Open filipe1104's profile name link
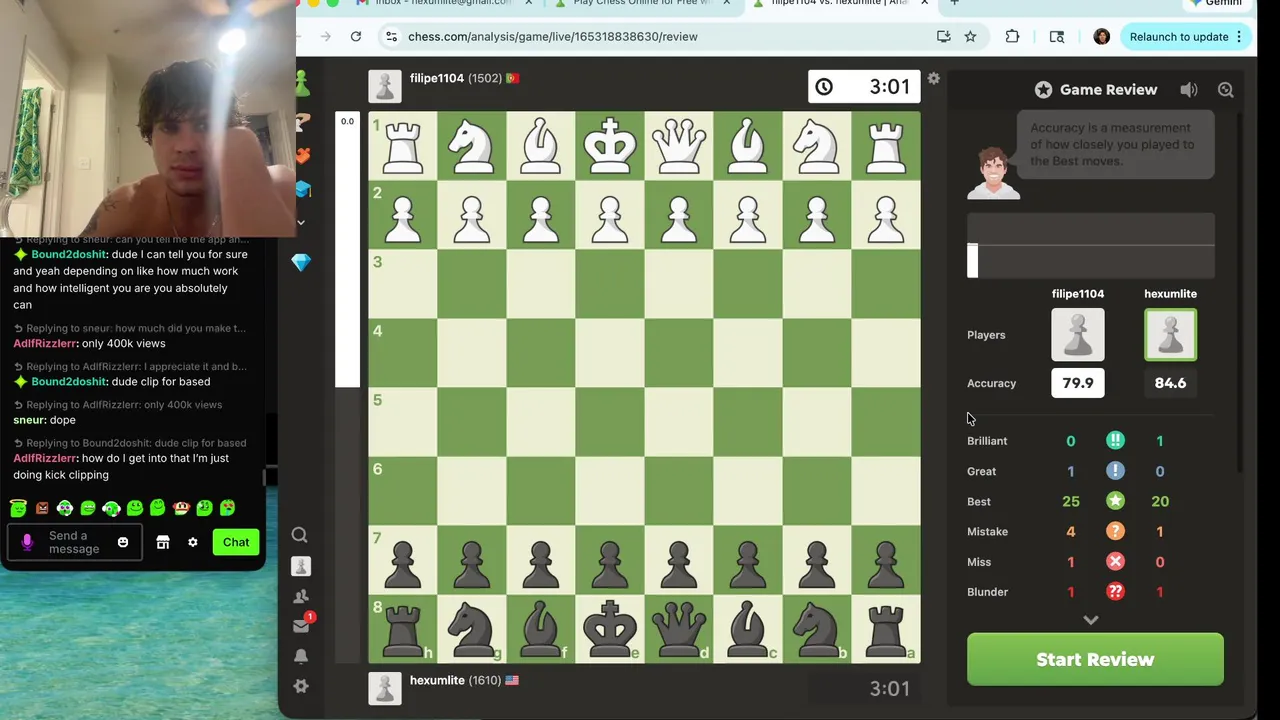 coord(437,78)
